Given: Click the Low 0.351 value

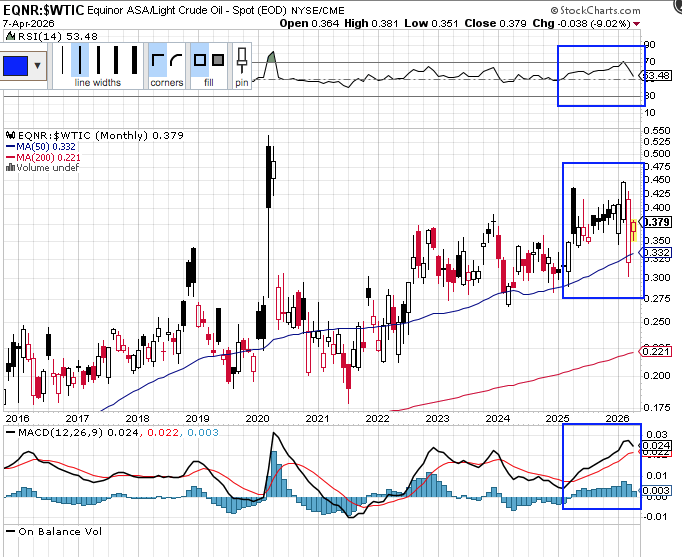Looking at the screenshot, I should pos(431,23).
